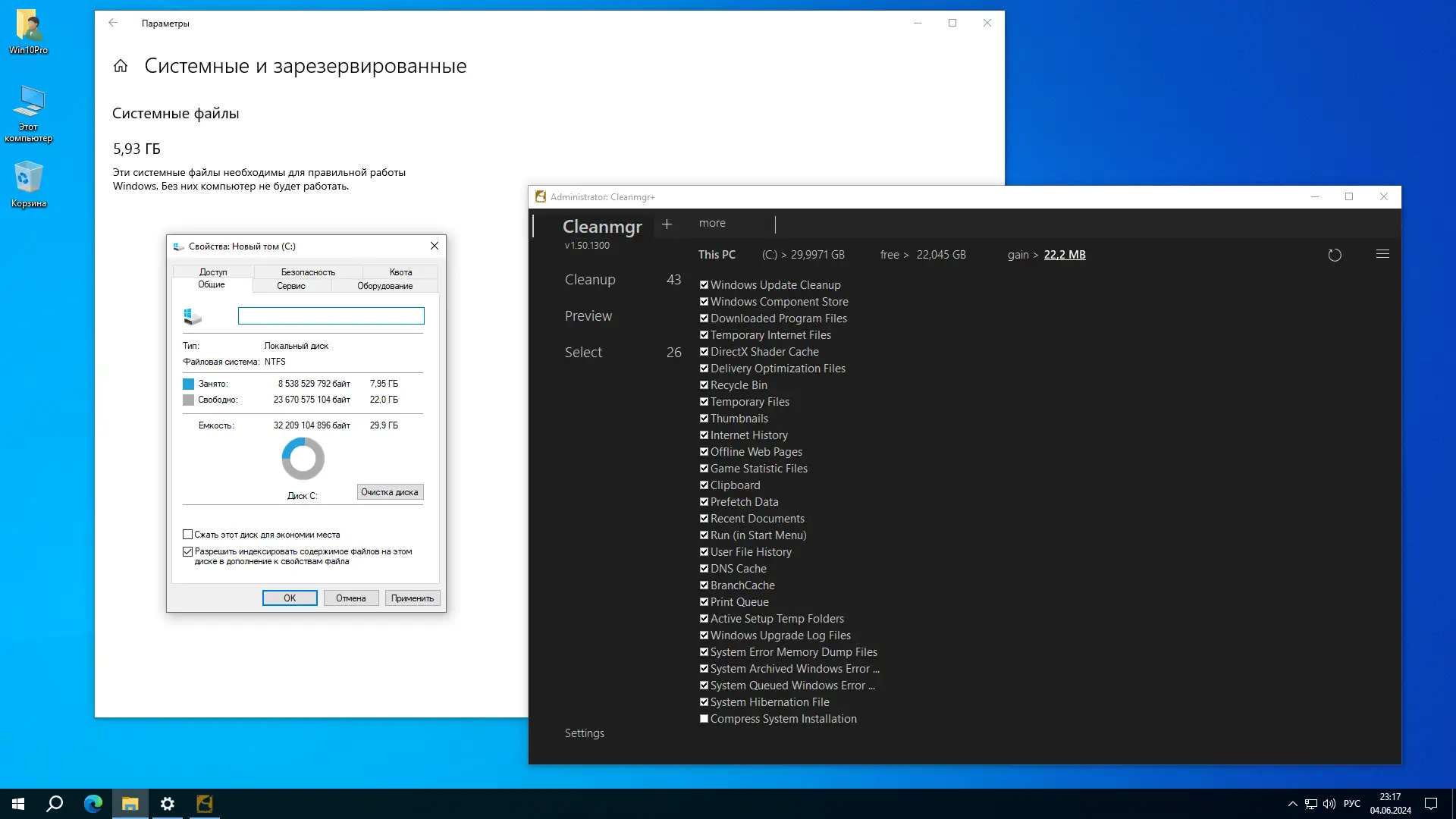
Task: Click the volume label input field
Action: (331, 315)
